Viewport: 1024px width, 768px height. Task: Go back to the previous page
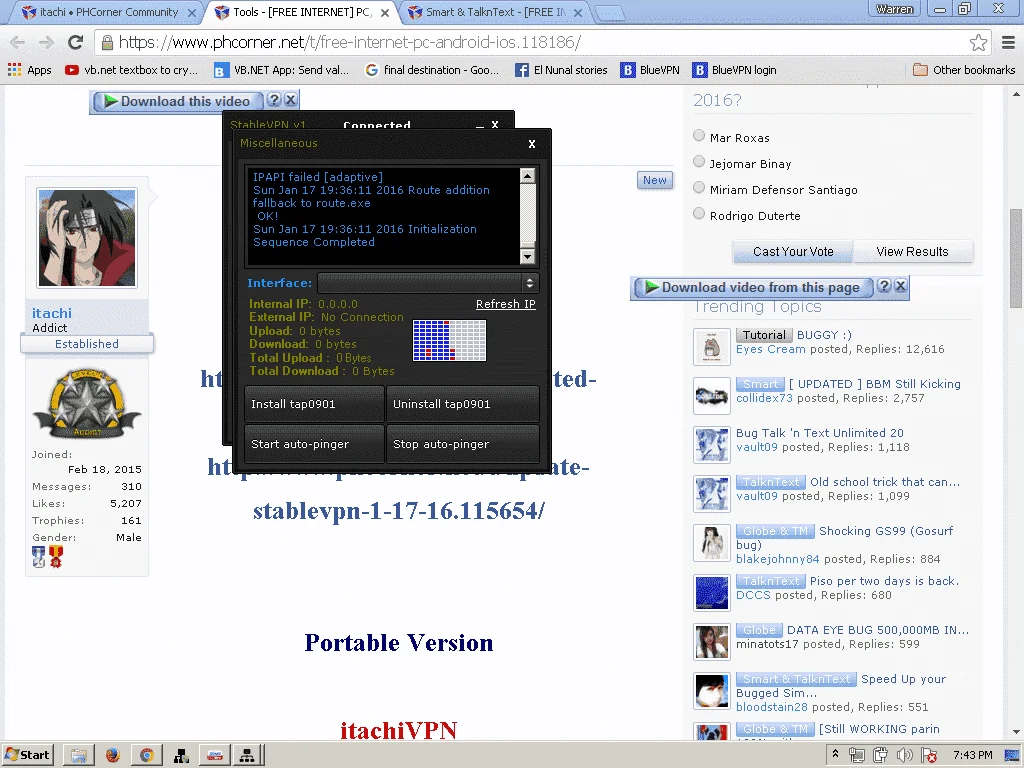[x=18, y=42]
